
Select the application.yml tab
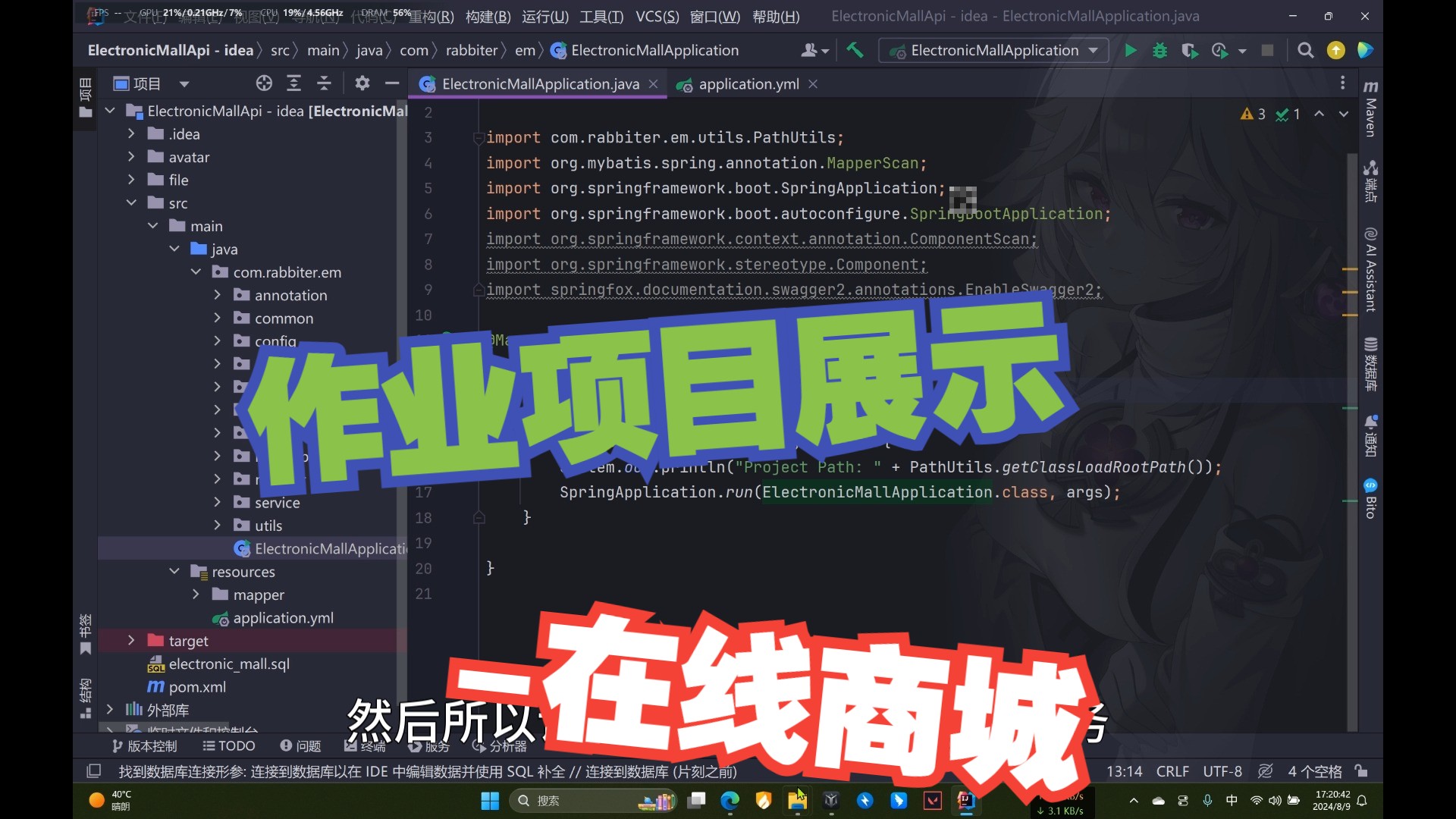(748, 83)
